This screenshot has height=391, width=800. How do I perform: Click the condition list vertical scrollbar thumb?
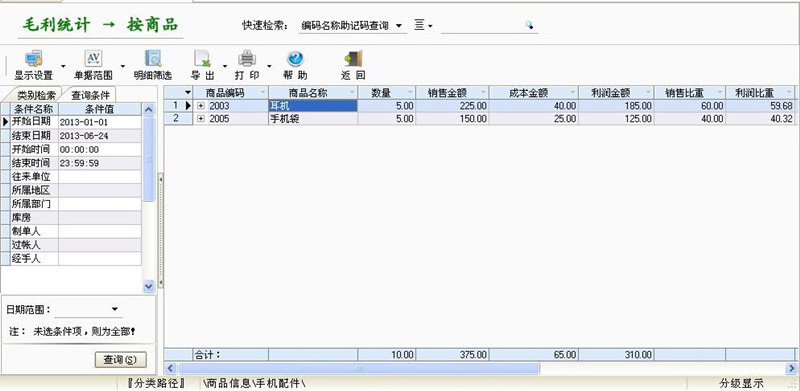point(148,159)
